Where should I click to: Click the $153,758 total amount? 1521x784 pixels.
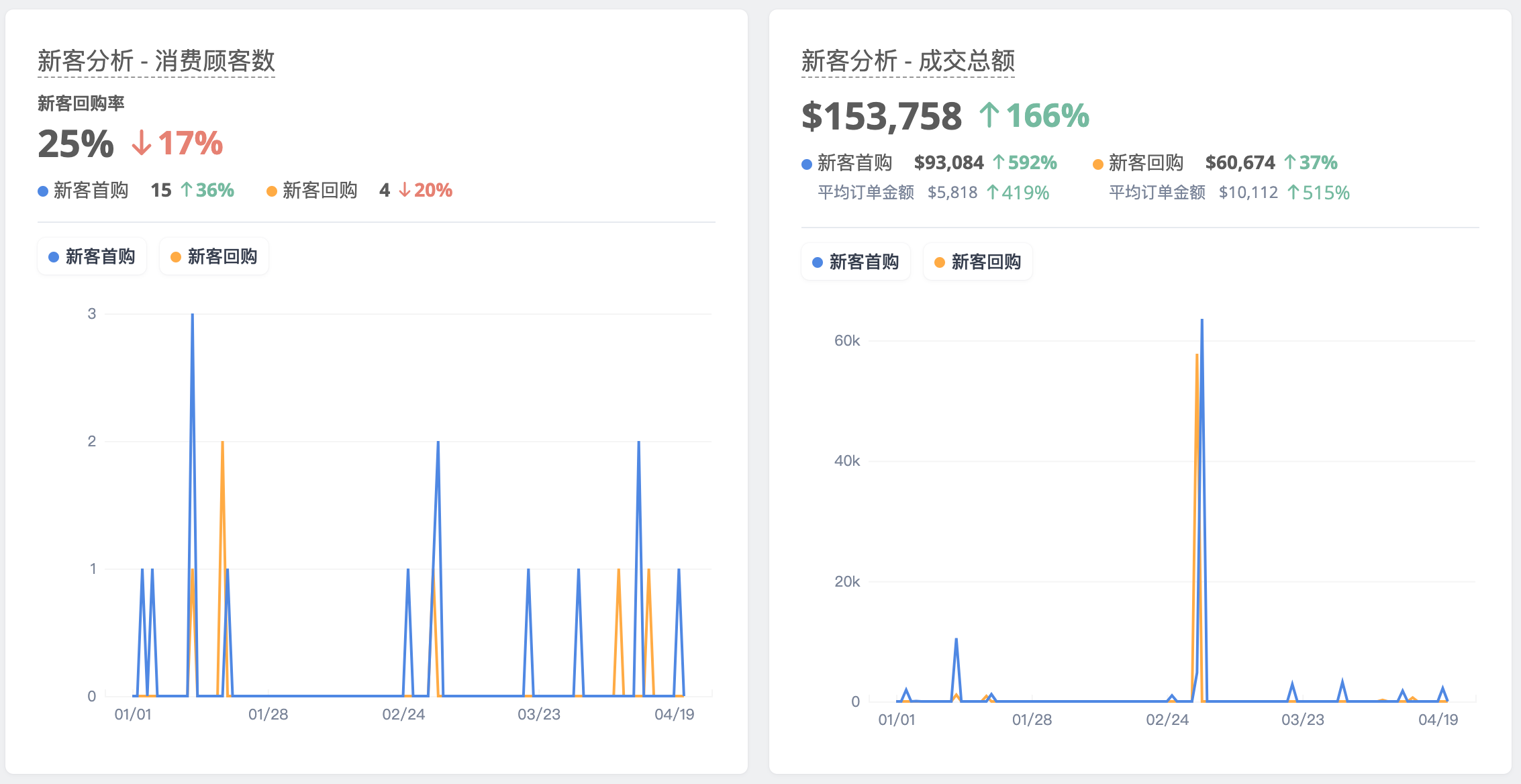881,116
